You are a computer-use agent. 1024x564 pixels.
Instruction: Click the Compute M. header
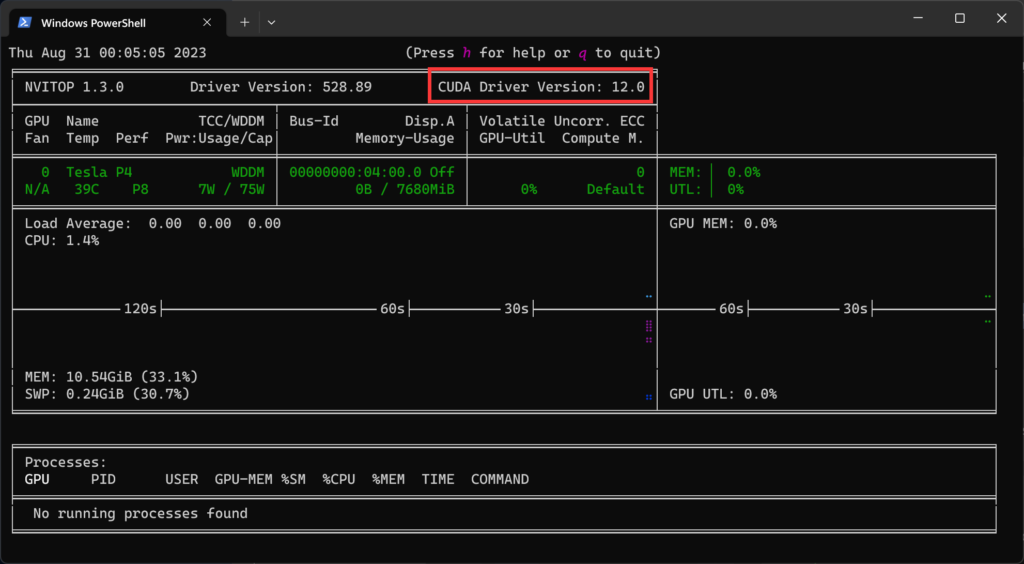tap(603, 138)
